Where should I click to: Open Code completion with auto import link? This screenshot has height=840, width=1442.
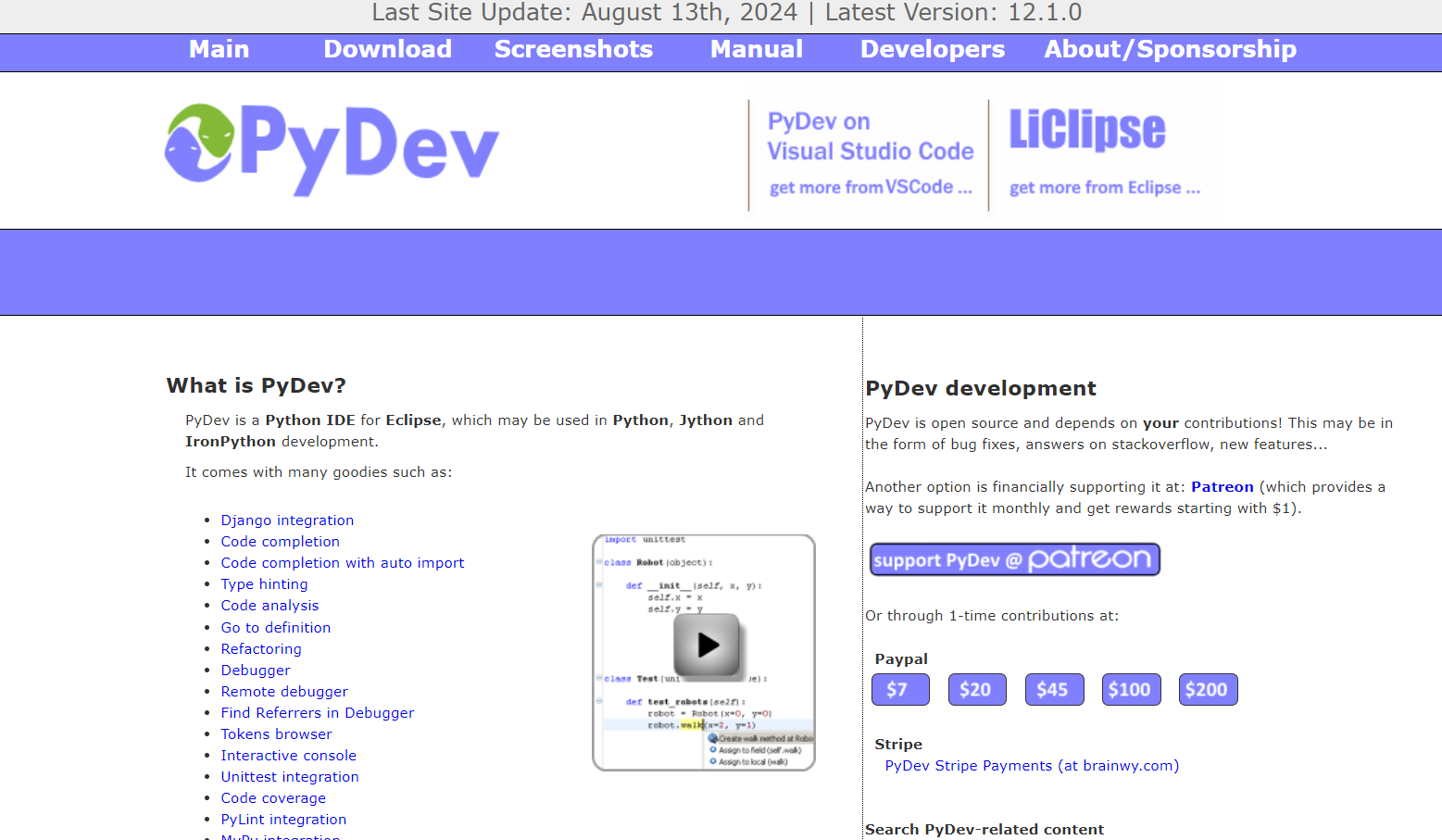(343, 563)
